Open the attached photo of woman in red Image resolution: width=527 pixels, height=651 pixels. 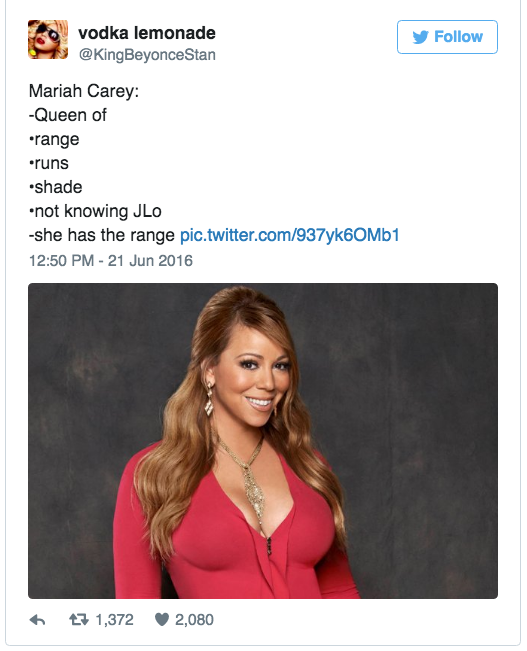click(263, 441)
